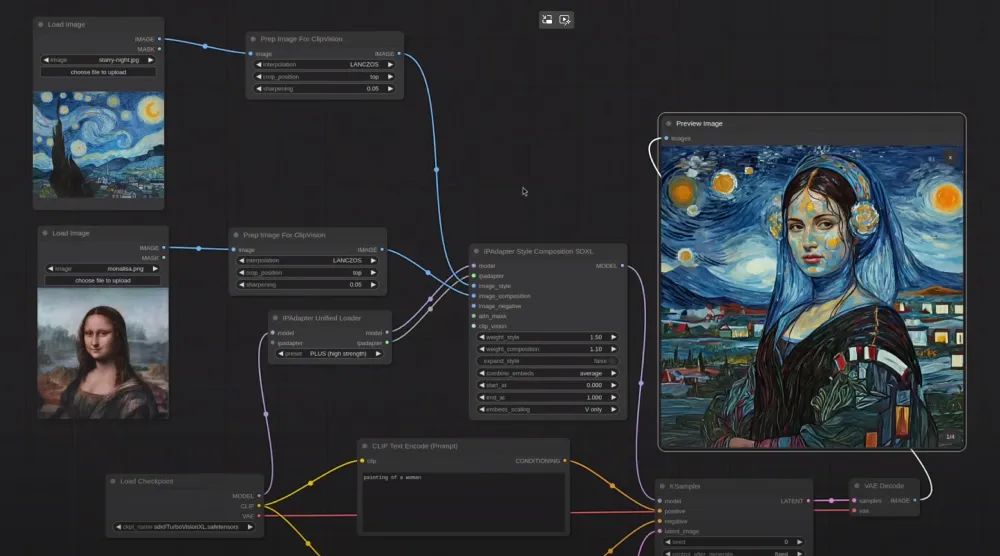Viewport: 1000px width, 556px height.
Task: Click the LATENT output socket on KSampler
Action: click(x=809, y=501)
